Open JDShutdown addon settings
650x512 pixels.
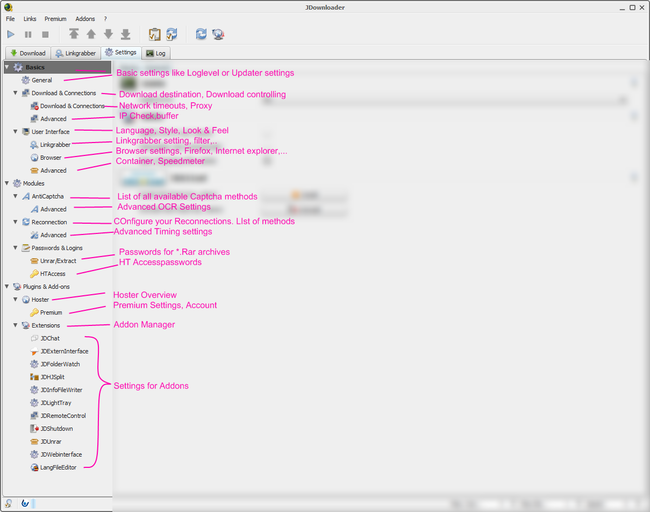52,428
